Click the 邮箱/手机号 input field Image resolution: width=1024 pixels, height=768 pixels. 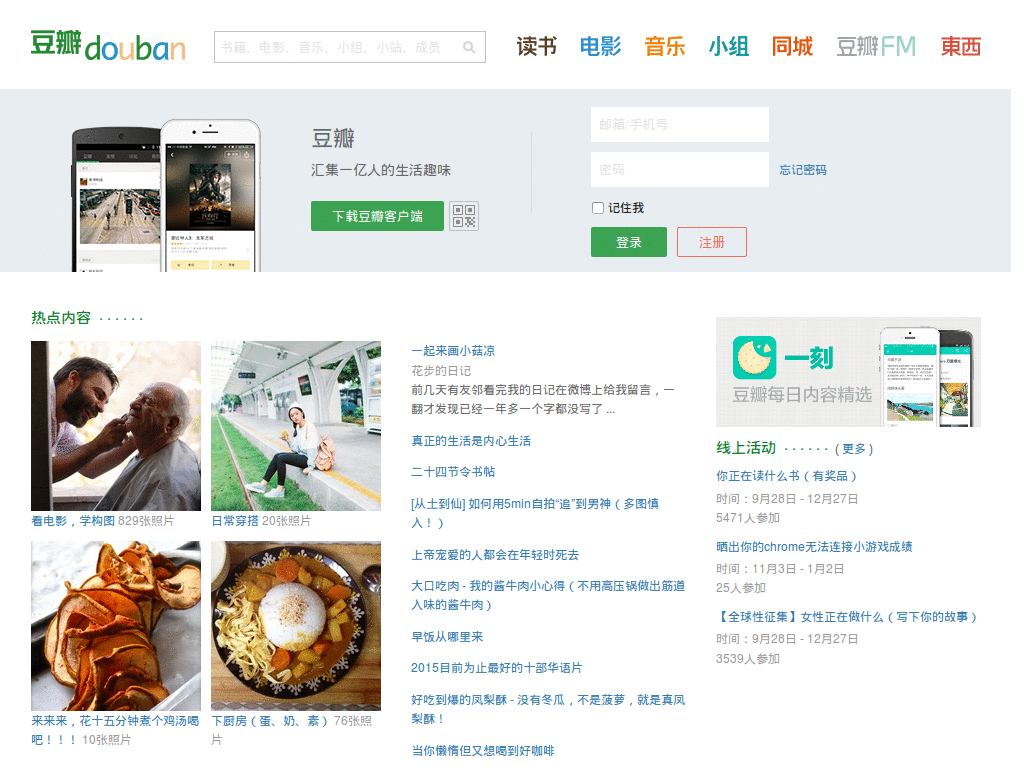679,124
